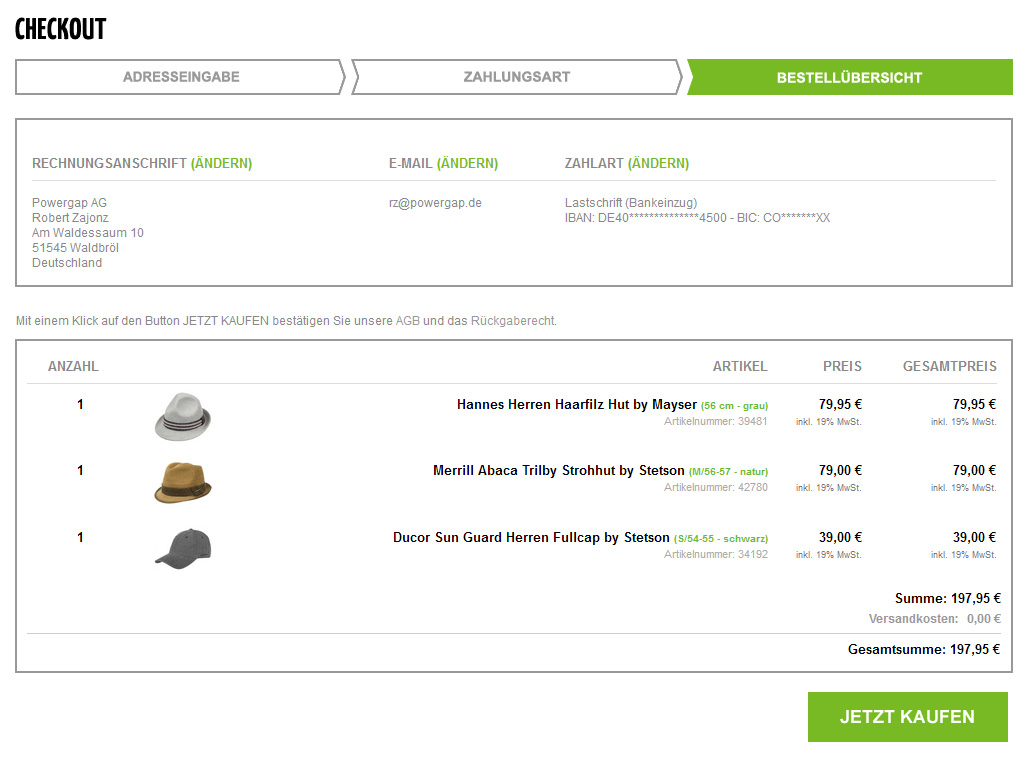Open Merrill Abaca Trilby Strohhut by Stetson
This screenshot has height=764, width=1030.
click(558, 470)
